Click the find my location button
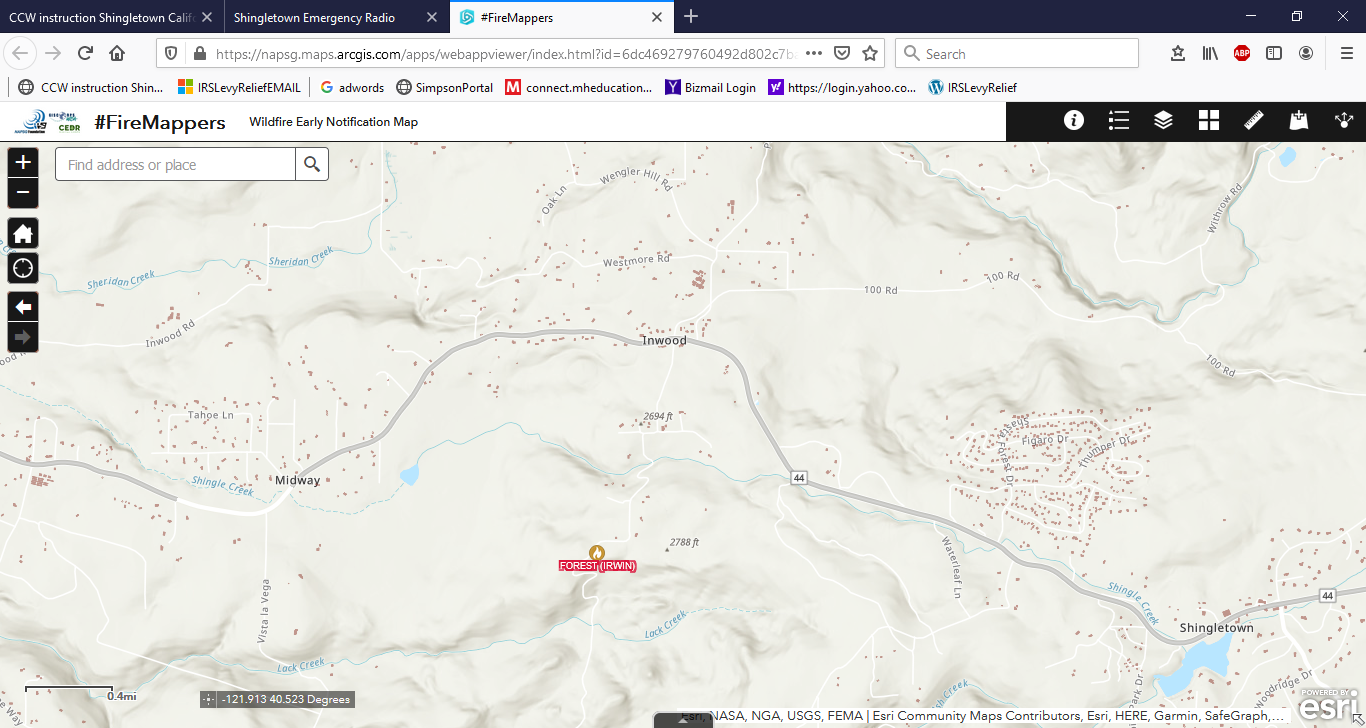1366x728 pixels. pyautogui.click(x=23, y=268)
